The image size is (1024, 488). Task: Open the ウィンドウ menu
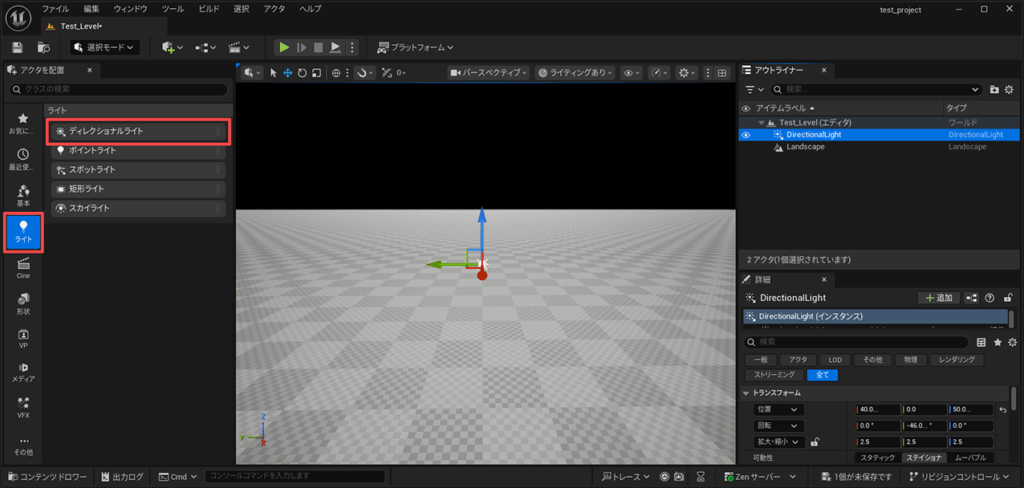(130, 9)
